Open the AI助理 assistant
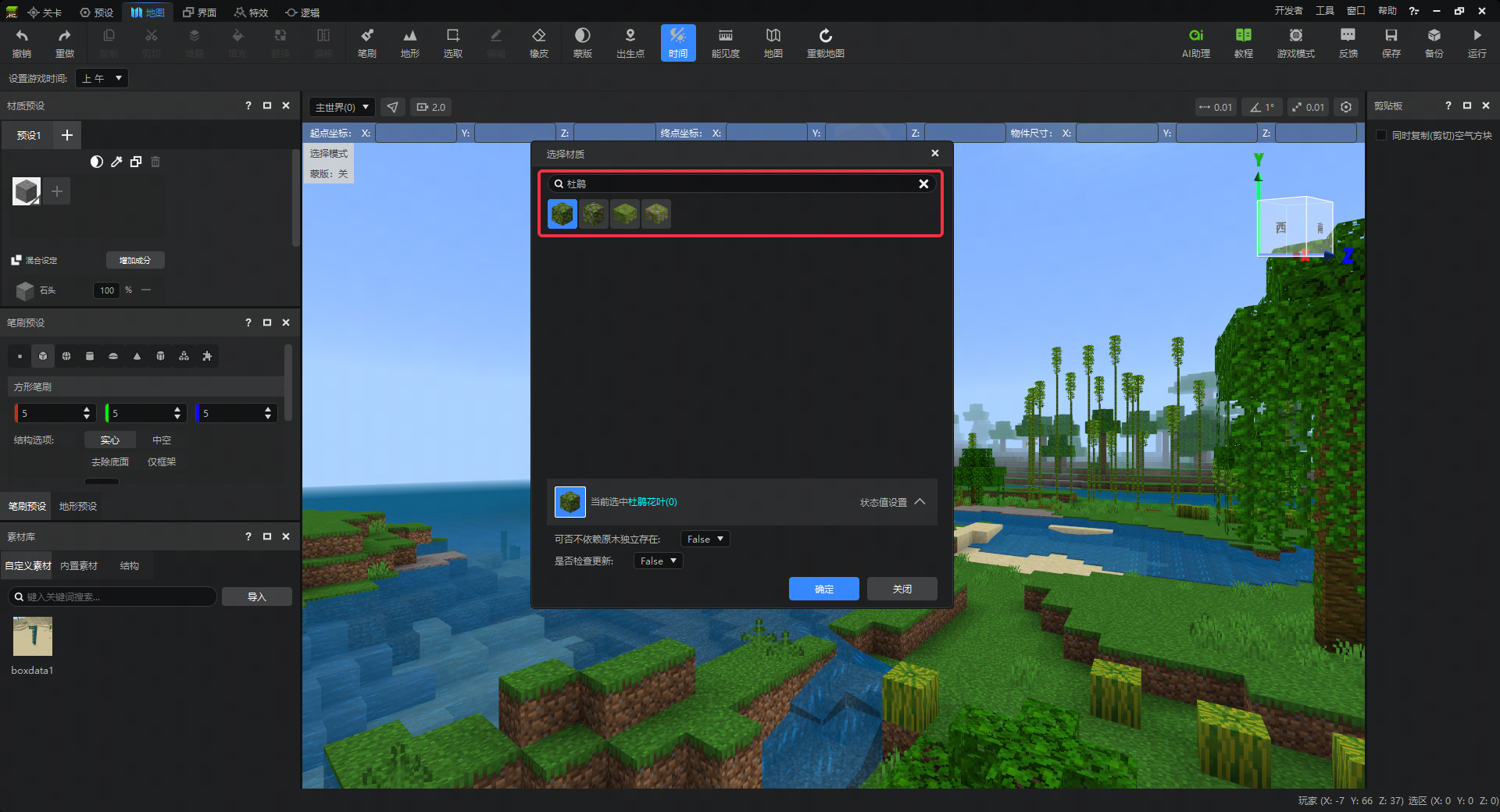 [x=1195, y=43]
